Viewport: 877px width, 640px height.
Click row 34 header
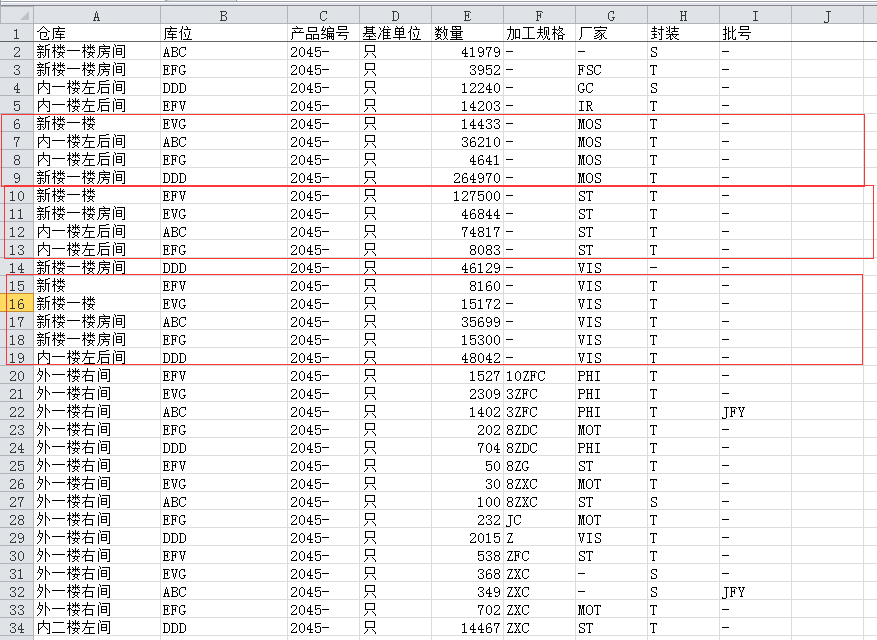tap(16, 627)
